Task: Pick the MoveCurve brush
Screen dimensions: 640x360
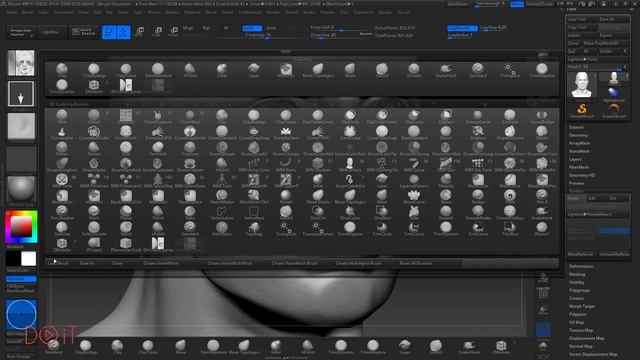Action: tap(414, 196)
